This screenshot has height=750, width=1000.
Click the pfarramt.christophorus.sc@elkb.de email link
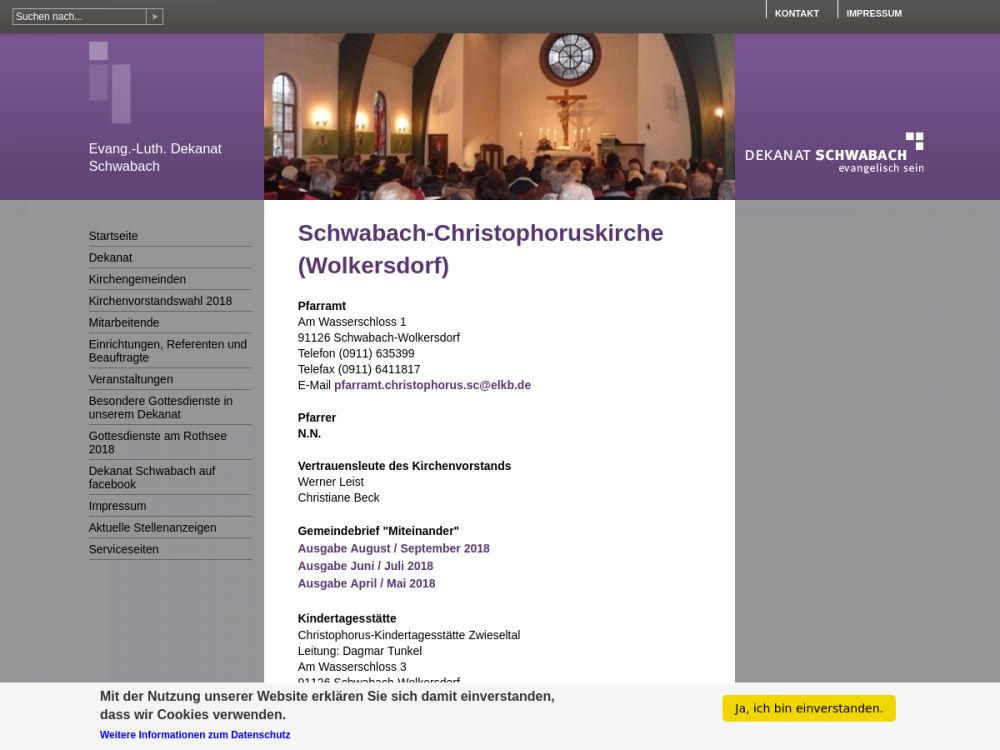coord(432,385)
